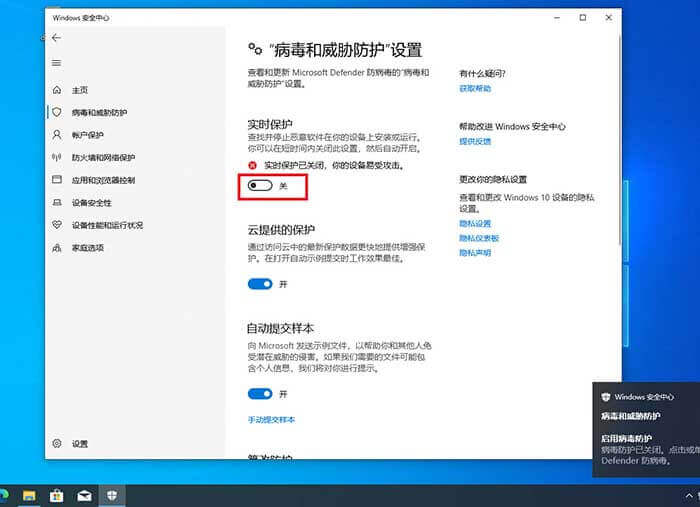Click 获取帮助 link
This screenshot has height=507, width=700.
[475, 89]
